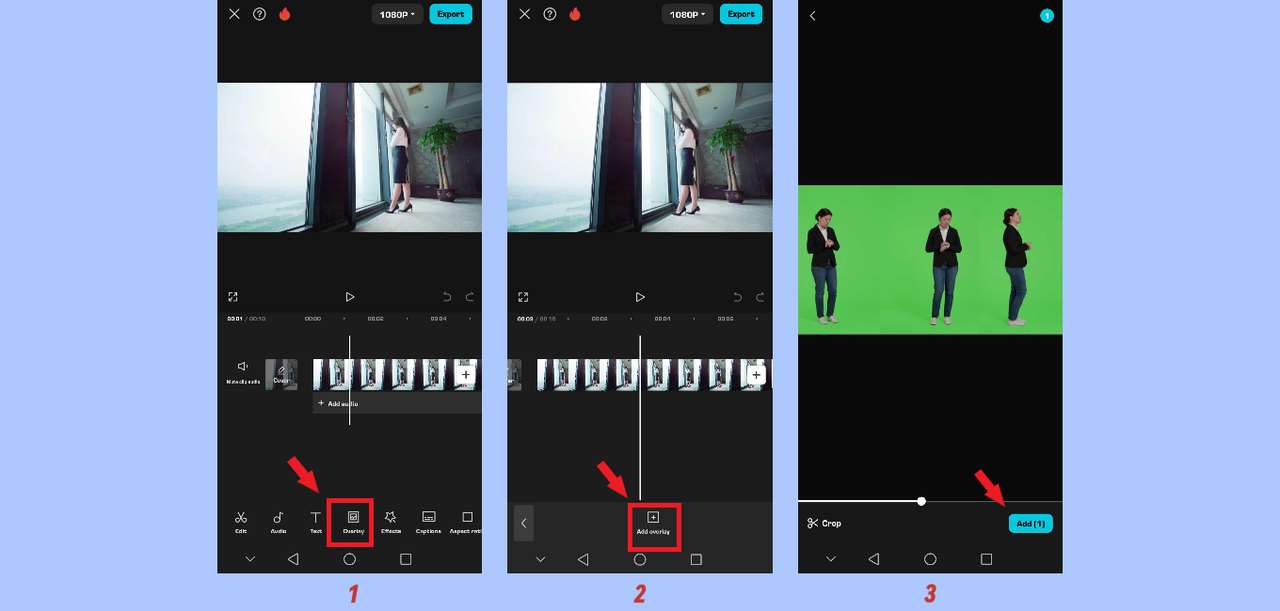
Task: Go back with arrow in third screen
Action: 812,16
